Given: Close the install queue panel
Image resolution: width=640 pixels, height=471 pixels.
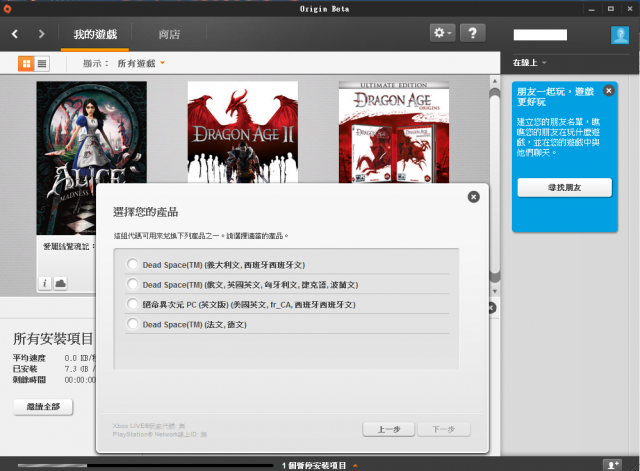Looking at the screenshot, I should pos(492,308).
